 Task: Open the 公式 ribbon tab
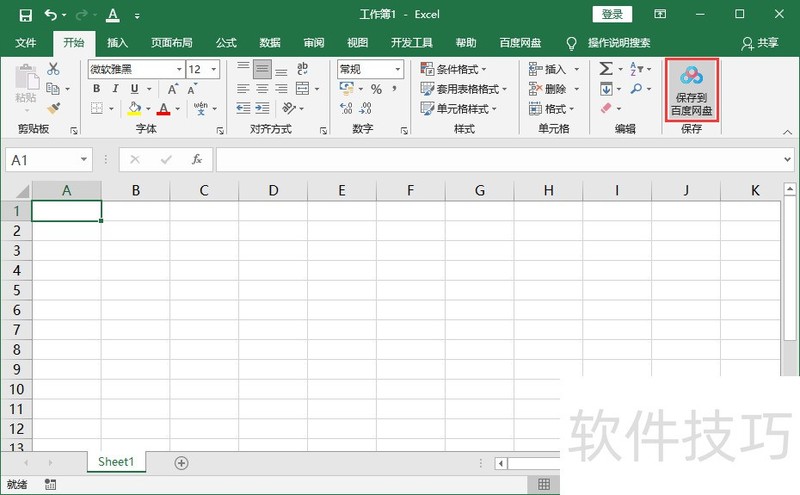coord(226,43)
